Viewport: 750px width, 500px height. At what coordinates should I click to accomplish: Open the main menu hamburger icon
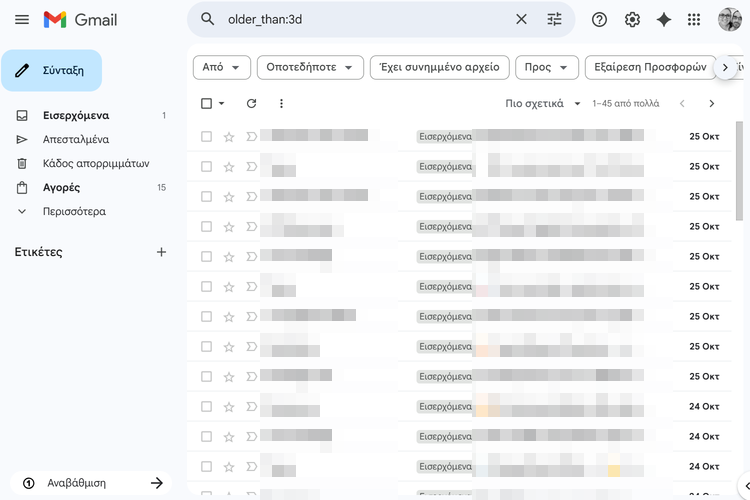[22, 20]
